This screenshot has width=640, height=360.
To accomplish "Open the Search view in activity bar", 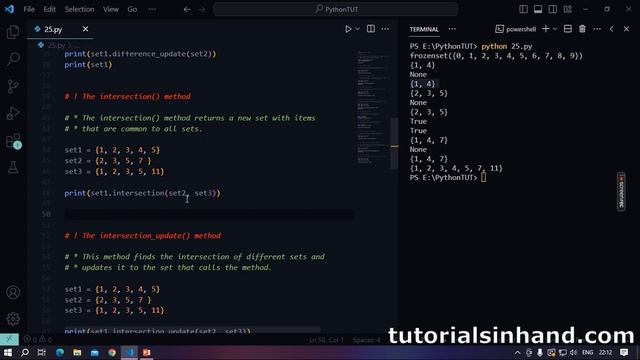I will coord(13,59).
